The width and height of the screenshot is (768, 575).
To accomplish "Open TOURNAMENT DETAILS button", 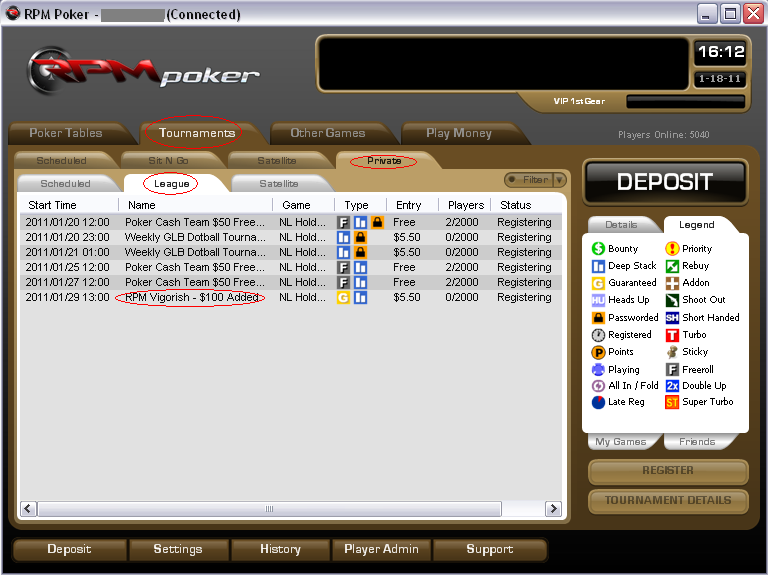I will 668,501.
